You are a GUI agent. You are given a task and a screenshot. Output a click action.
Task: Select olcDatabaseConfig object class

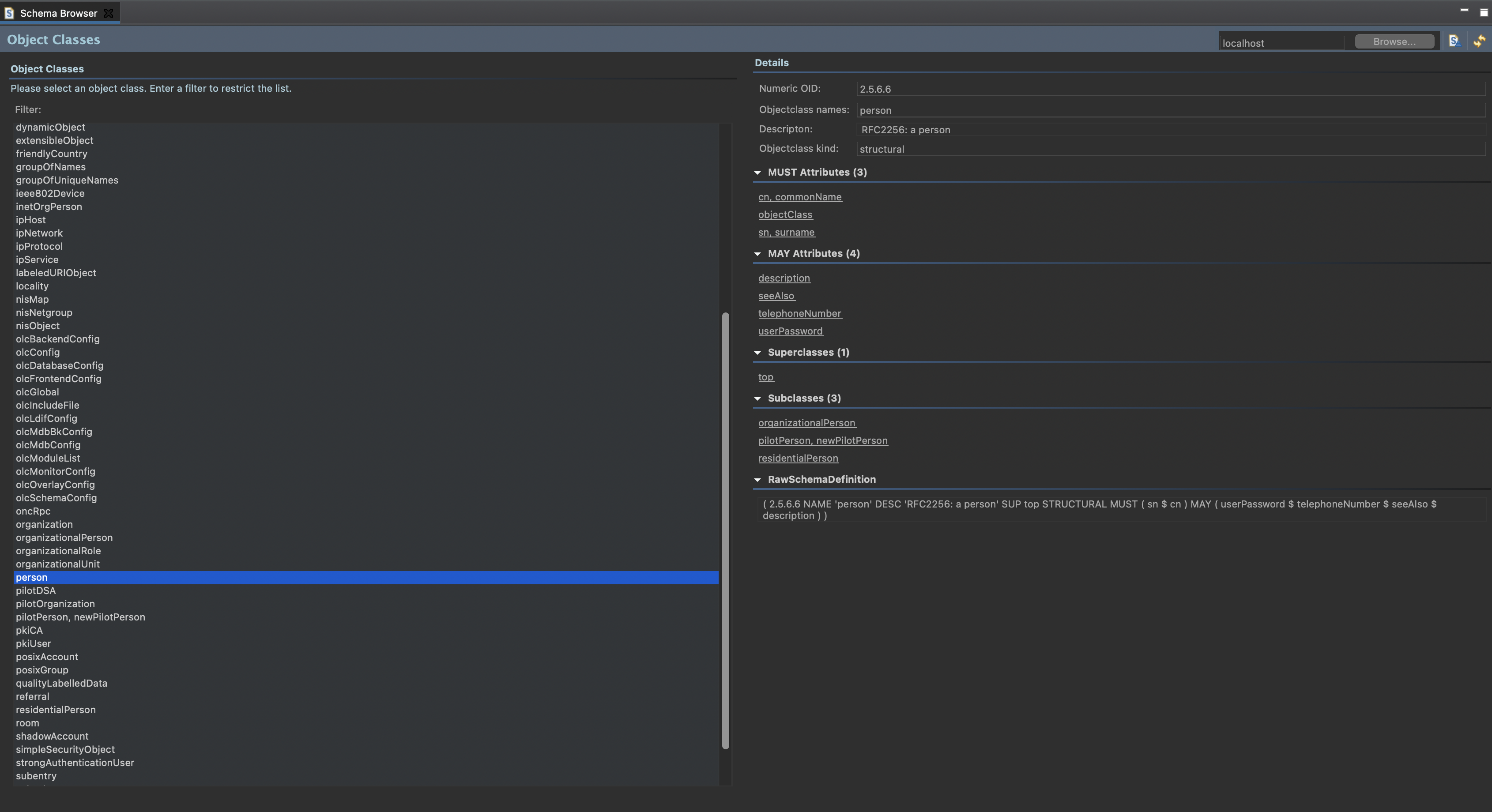(x=366, y=365)
